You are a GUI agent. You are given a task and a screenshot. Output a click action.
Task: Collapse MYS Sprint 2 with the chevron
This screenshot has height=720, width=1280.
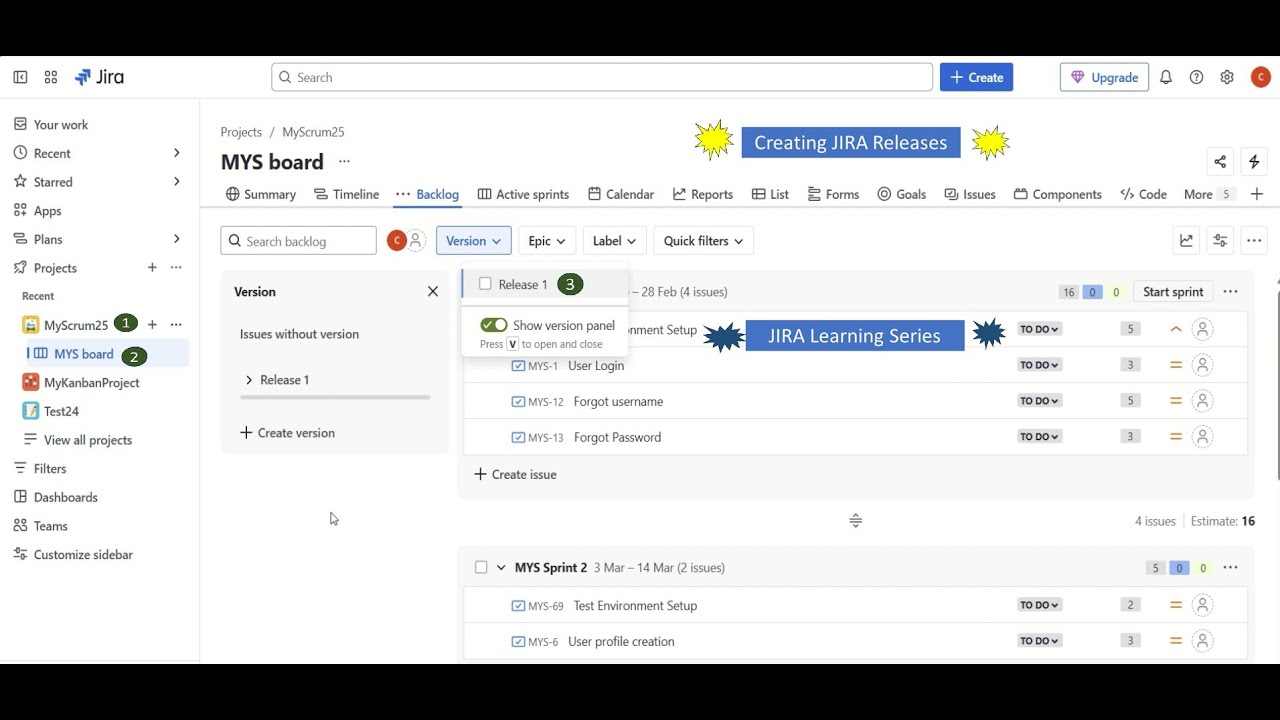pyautogui.click(x=501, y=567)
